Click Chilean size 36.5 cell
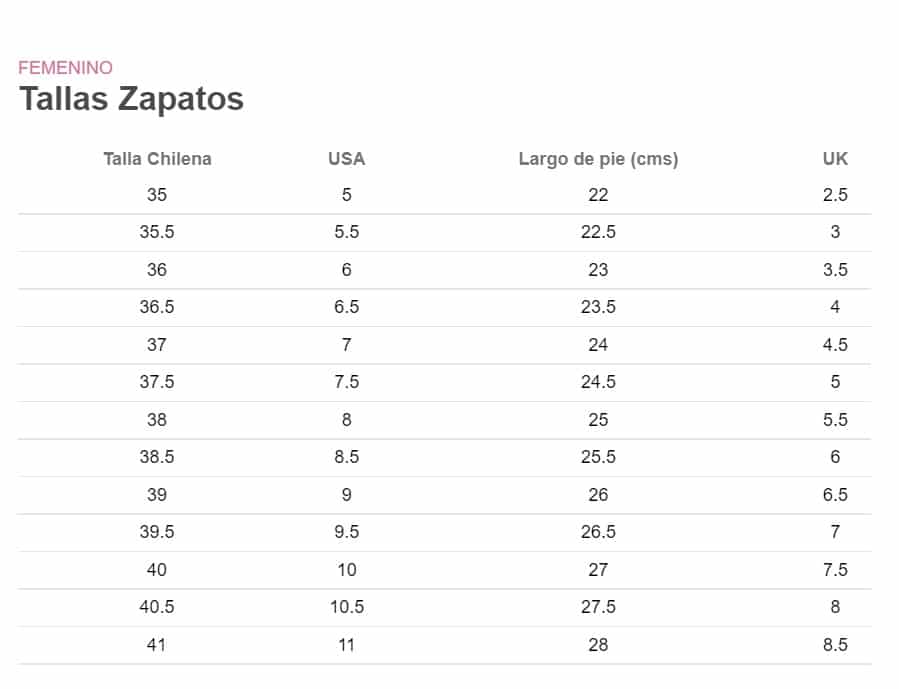The width and height of the screenshot is (899, 689). 157,307
